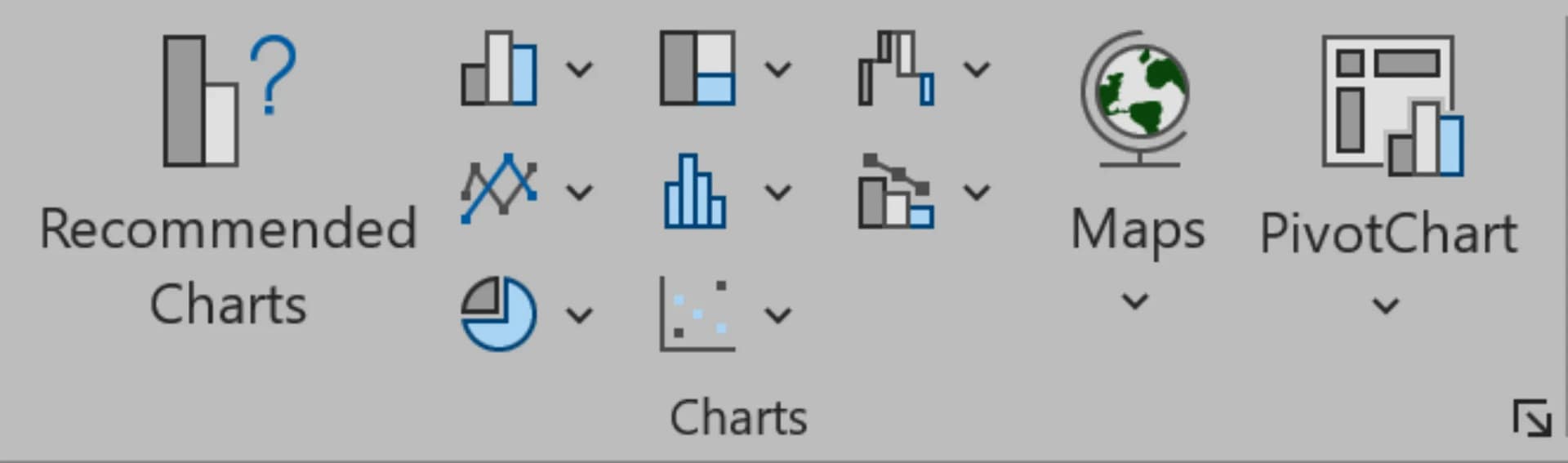Insert a Column or Bar chart
This screenshot has height=463, width=1568.
(x=499, y=69)
